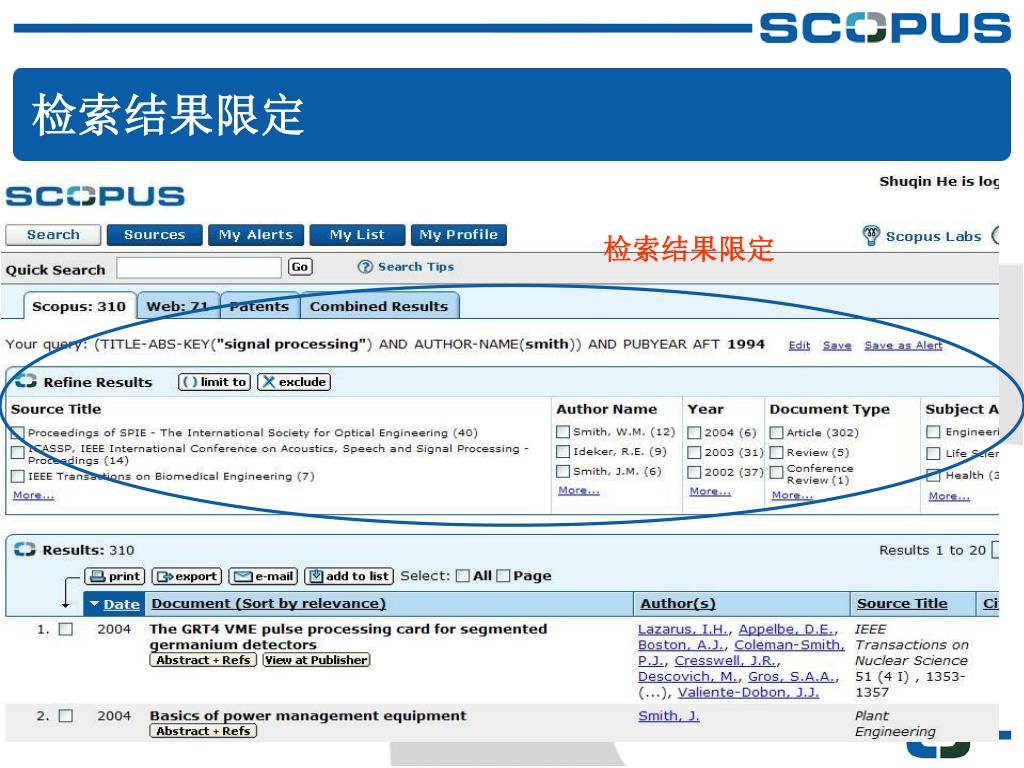This screenshot has height=768, width=1024.
Task: Expand More under Author Name
Action: point(579,490)
